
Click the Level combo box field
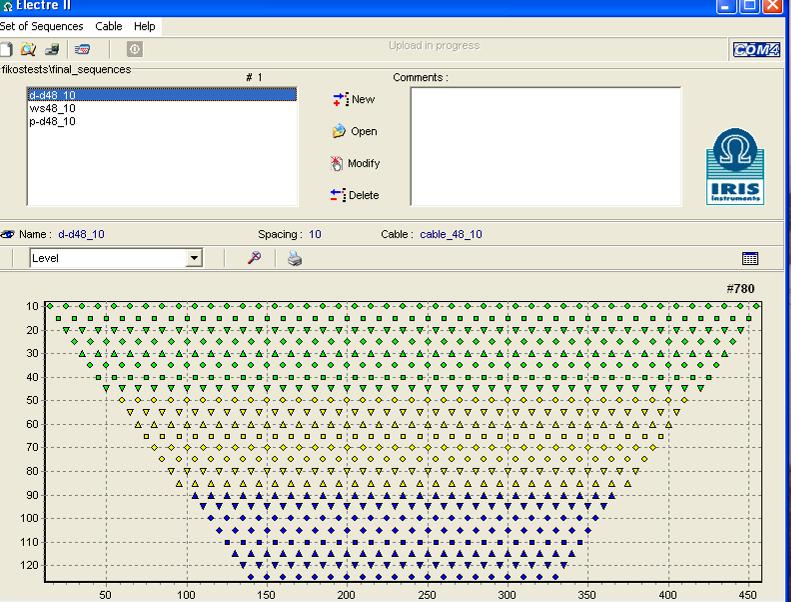pos(116,258)
